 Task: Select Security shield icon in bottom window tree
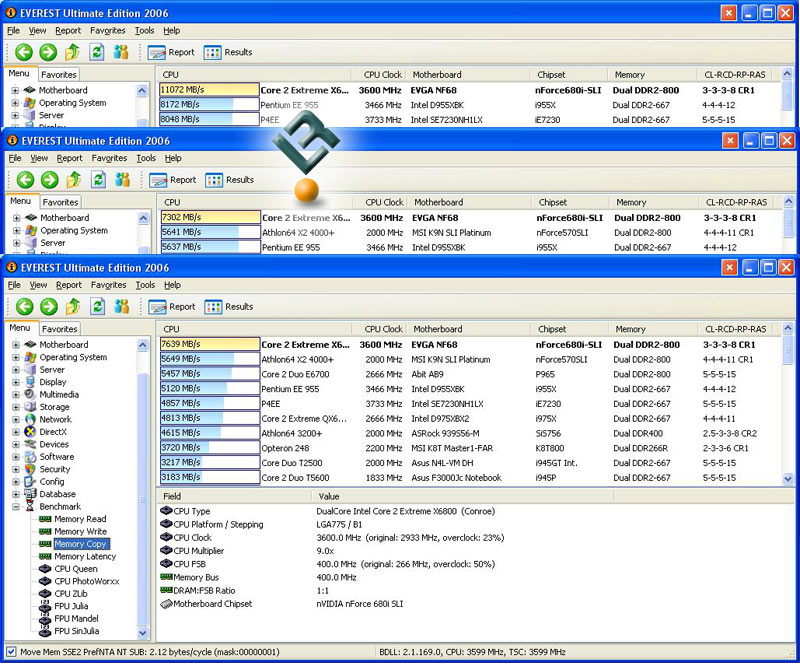31,469
